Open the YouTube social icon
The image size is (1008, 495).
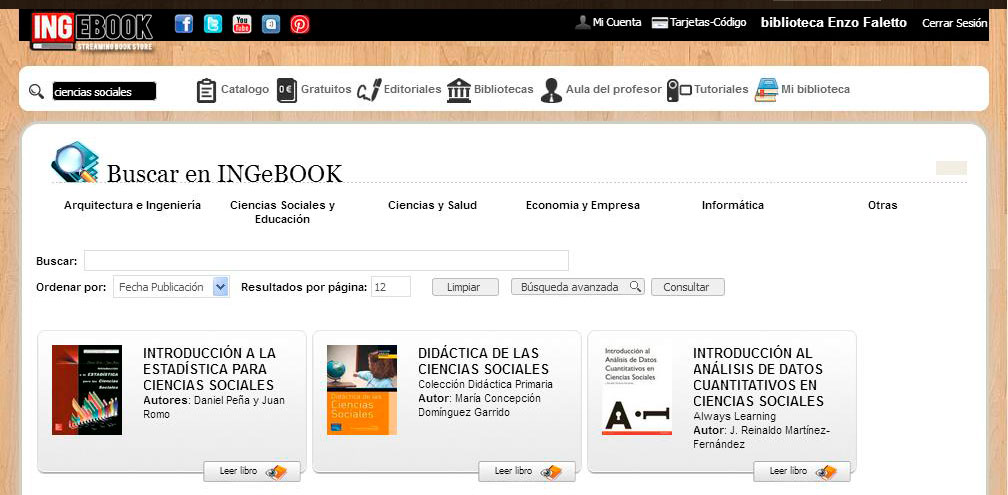tap(242, 24)
